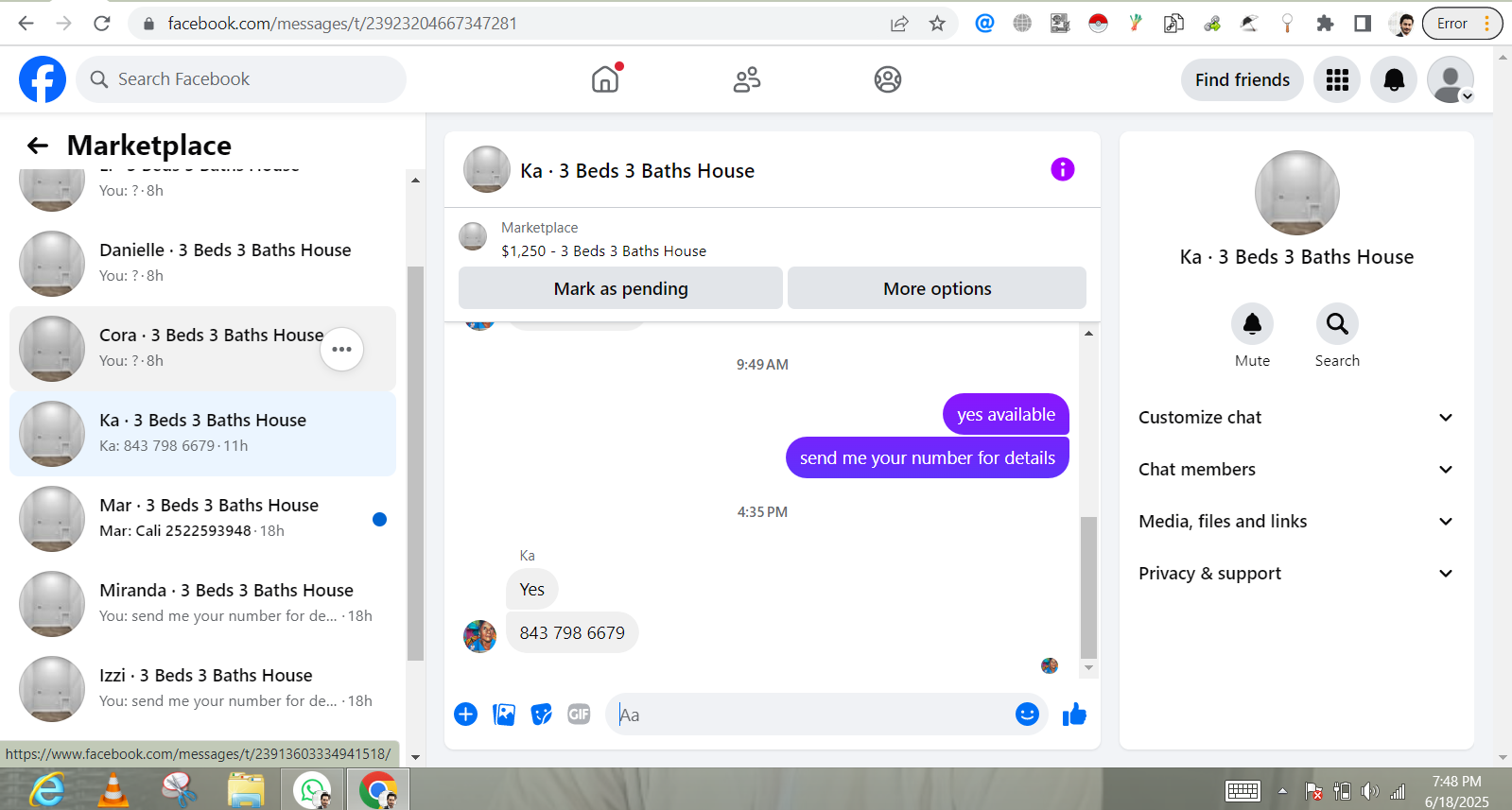The image size is (1512, 810).
Task: Open File Explorer folder in taskbar
Action: pyautogui.click(x=246, y=789)
